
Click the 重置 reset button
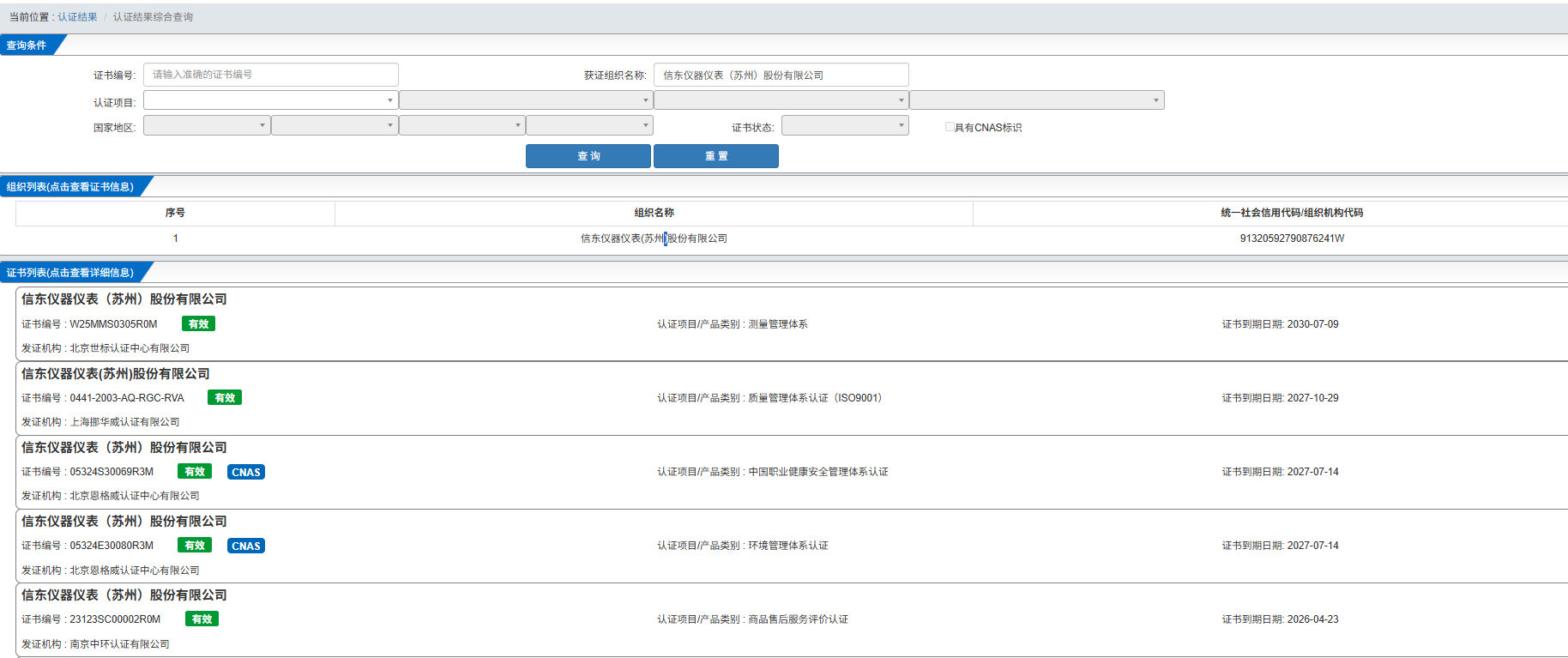click(x=716, y=156)
